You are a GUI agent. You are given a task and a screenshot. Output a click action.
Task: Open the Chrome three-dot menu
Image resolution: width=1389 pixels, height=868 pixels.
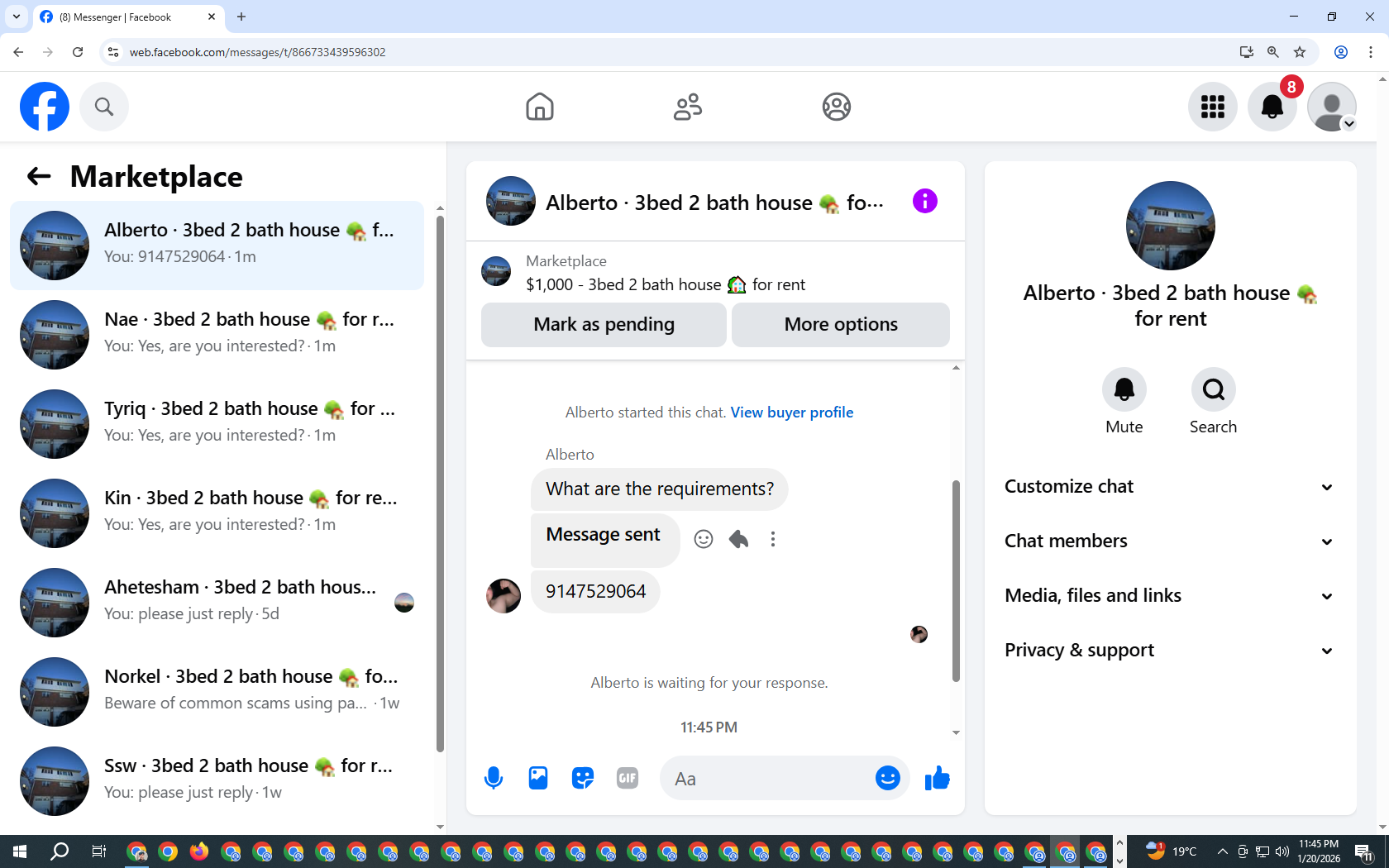[x=1371, y=52]
